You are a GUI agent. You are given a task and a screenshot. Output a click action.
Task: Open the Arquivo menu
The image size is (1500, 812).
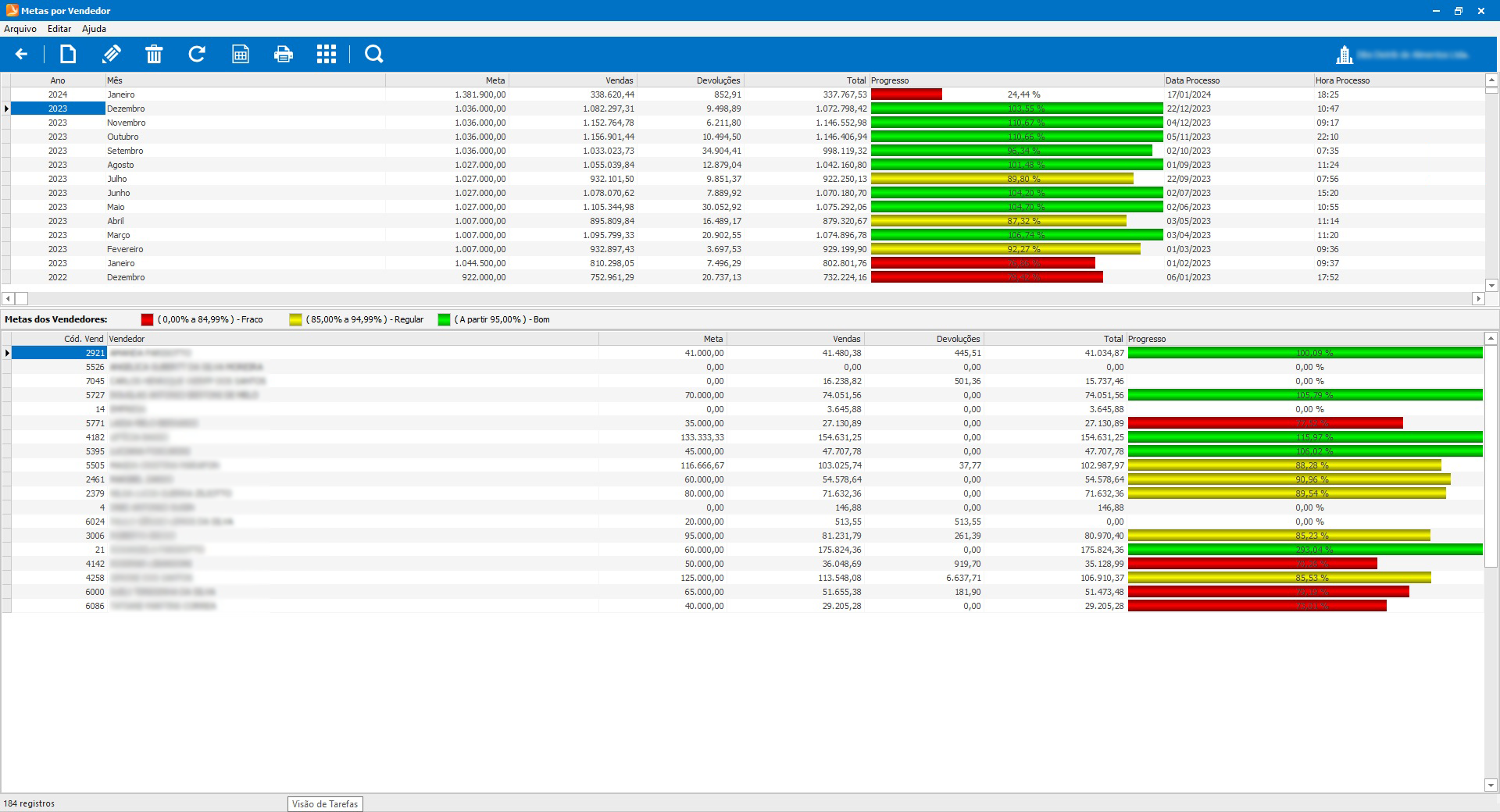(x=20, y=29)
